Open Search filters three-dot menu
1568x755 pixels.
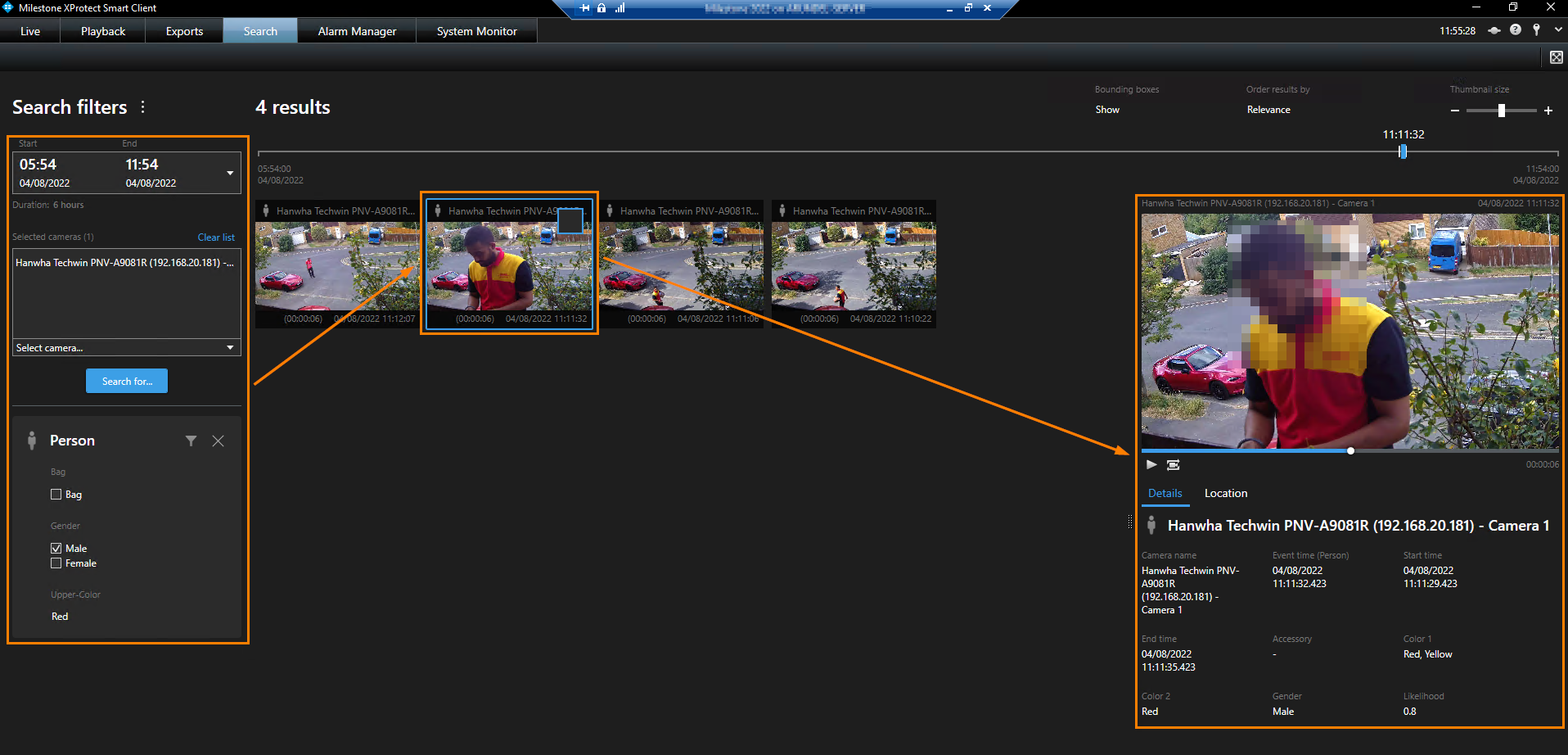point(142,107)
